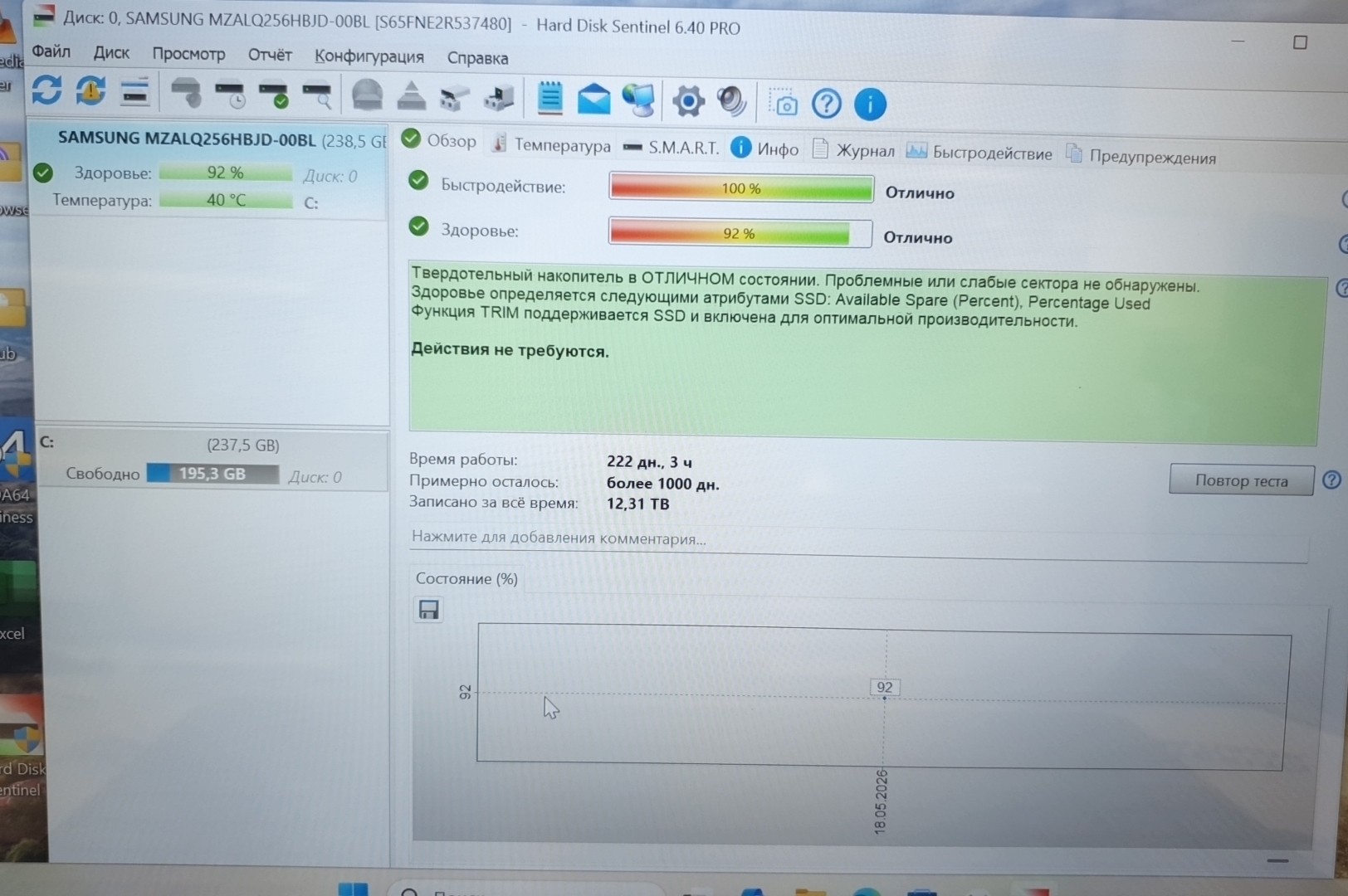
Task: Open the blue notepad report icon
Action: point(549,98)
